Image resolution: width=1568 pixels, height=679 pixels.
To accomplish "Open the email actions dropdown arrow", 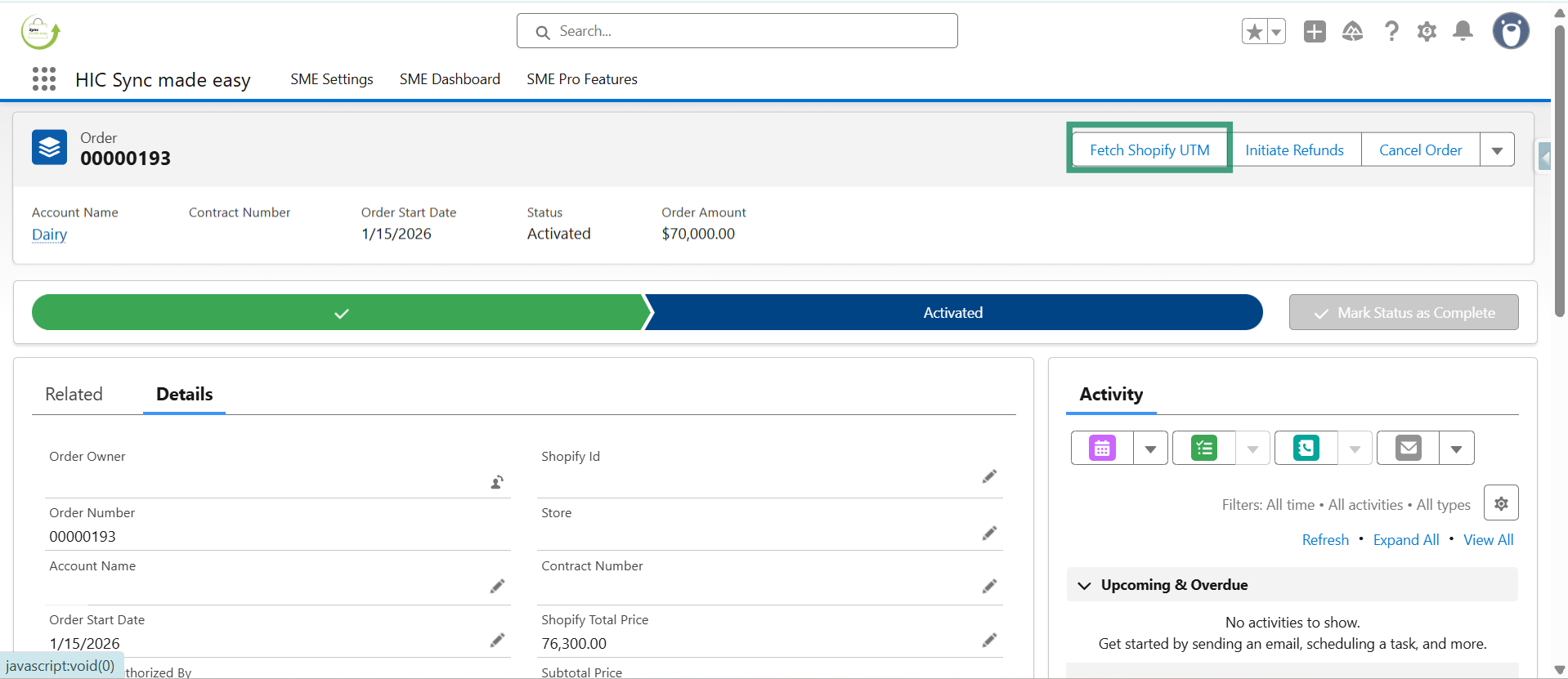I will click(x=1456, y=449).
